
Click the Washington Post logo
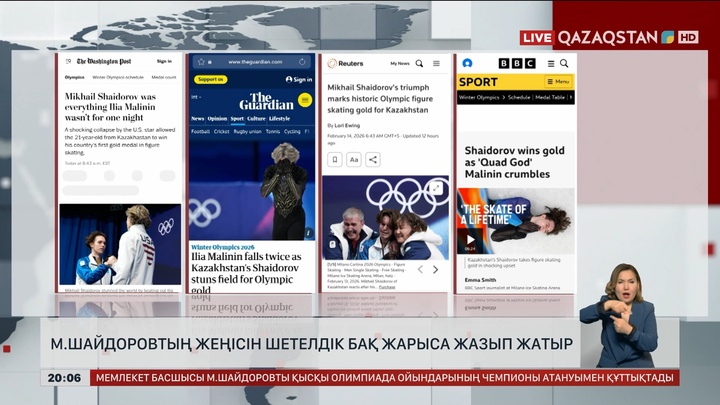104,61
